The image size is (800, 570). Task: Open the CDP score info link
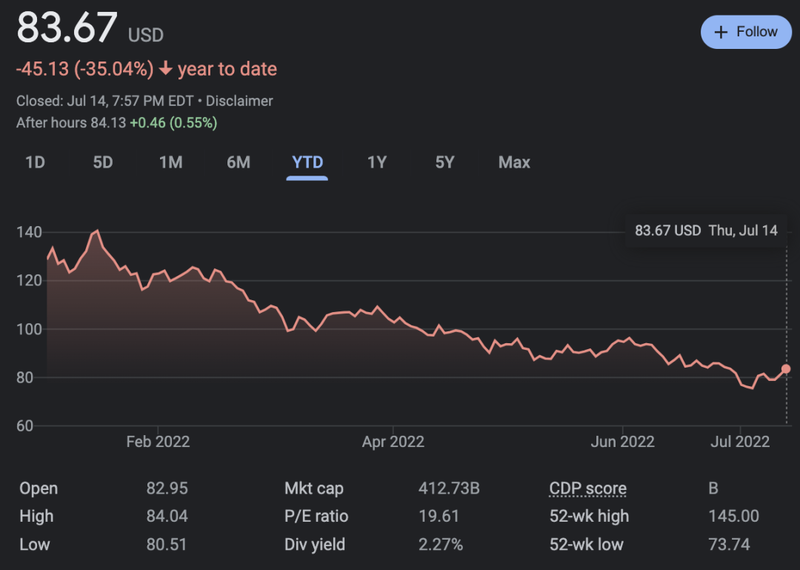[x=588, y=489]
